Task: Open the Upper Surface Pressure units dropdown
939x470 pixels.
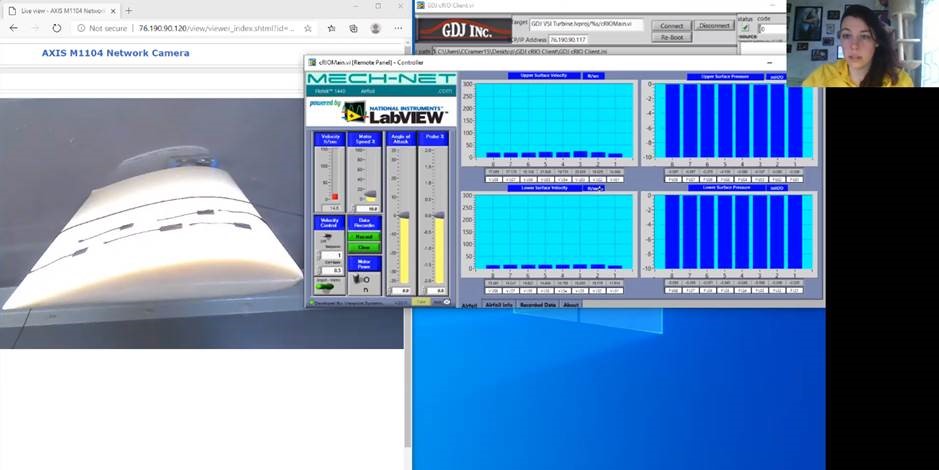Action: (x=774, y=76)
